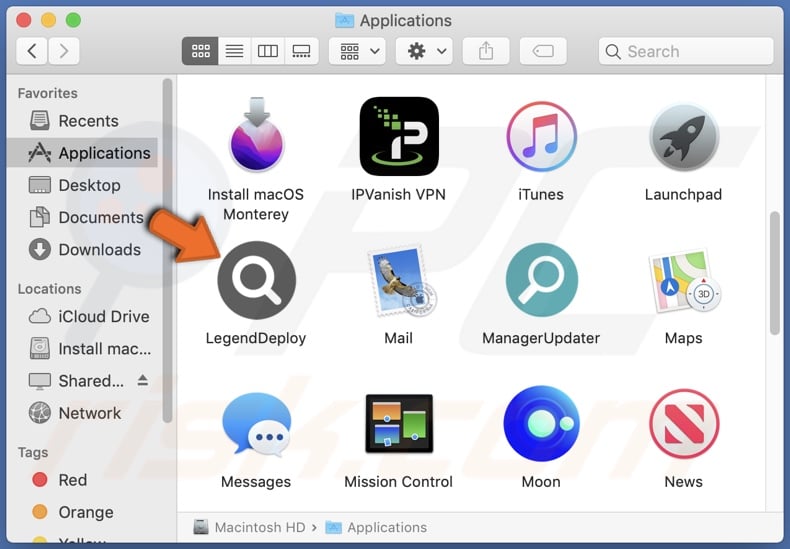The width and height of the screenshot is (790, 549).
Task: Open the group-by arrangement dropdown
Action: [x=357, y=51]
